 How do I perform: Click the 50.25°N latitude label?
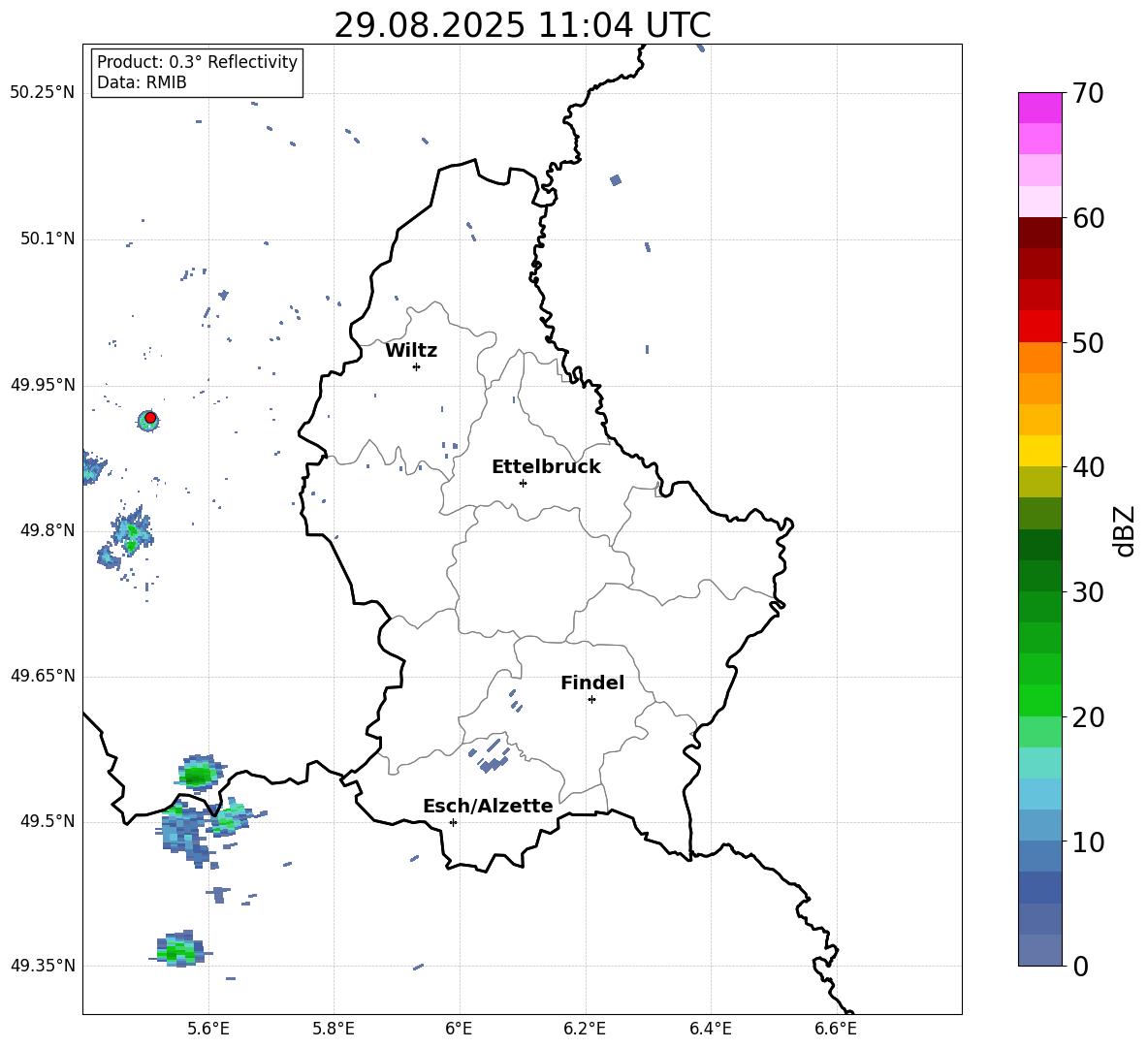[43, 93]
